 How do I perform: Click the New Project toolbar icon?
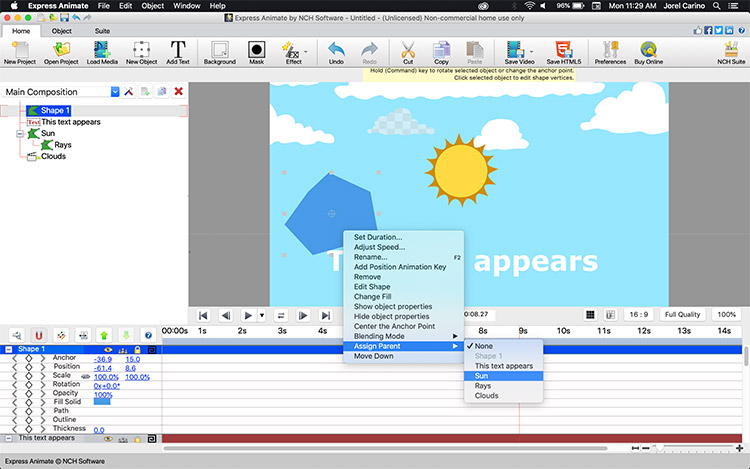20,53
